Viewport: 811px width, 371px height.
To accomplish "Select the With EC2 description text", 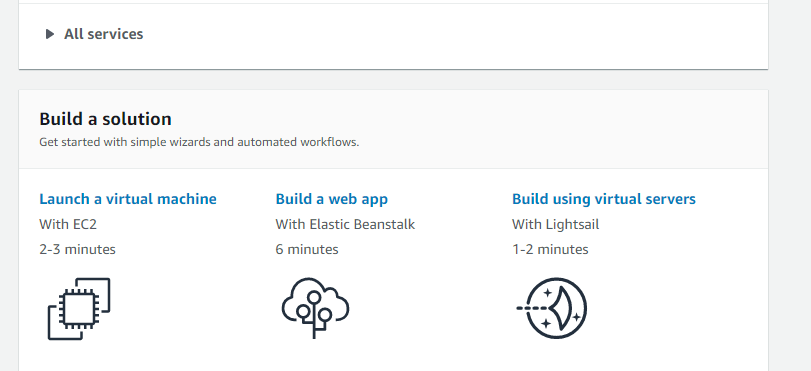I will [68, 225].
